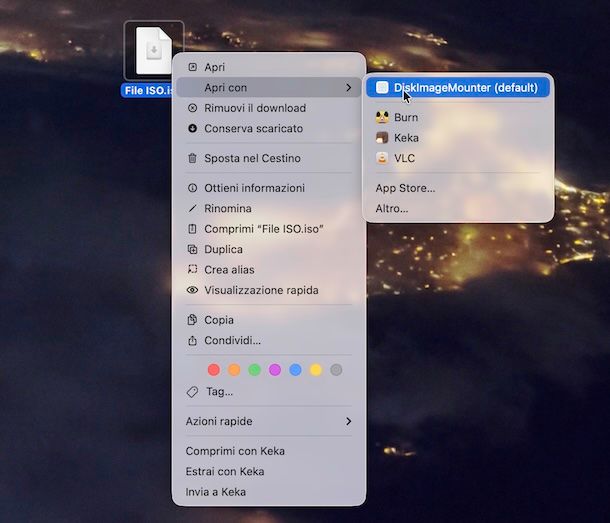Click the Copia clipboard icon
Image resolution: width=610 pixels, height=523 pixels.
coord(192,319)
